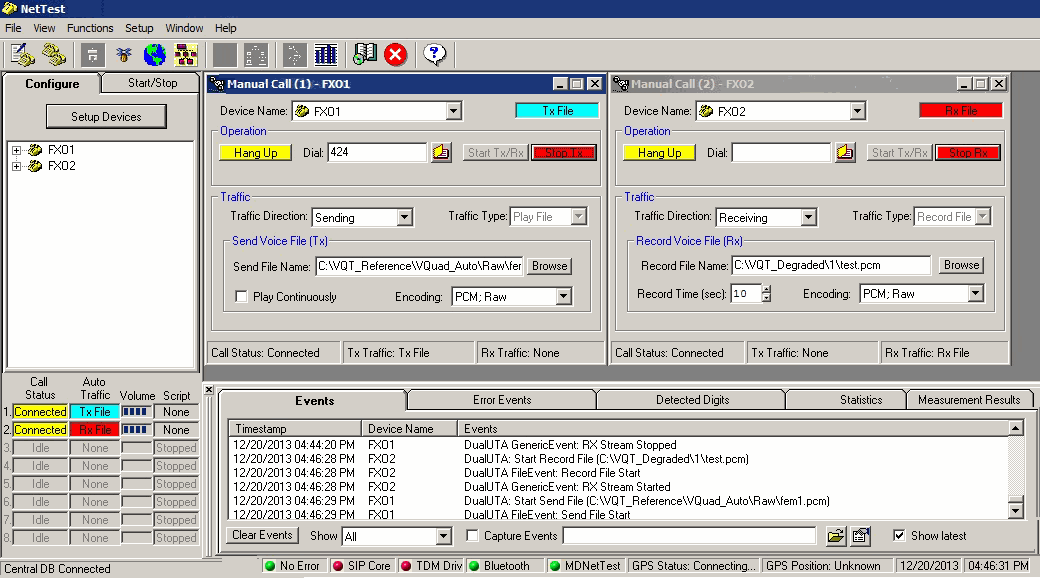Open the Functions menu
1040x578 pixels.
click(x=90, y=28)
